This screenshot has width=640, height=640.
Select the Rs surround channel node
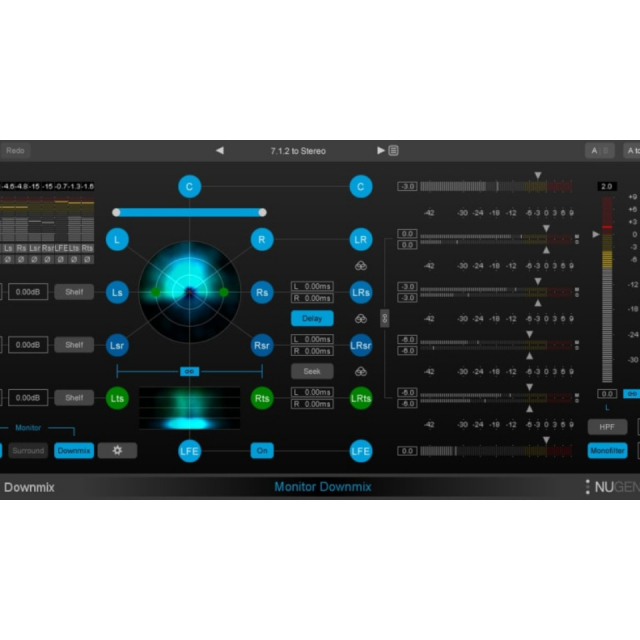click(x=262, y=292)
